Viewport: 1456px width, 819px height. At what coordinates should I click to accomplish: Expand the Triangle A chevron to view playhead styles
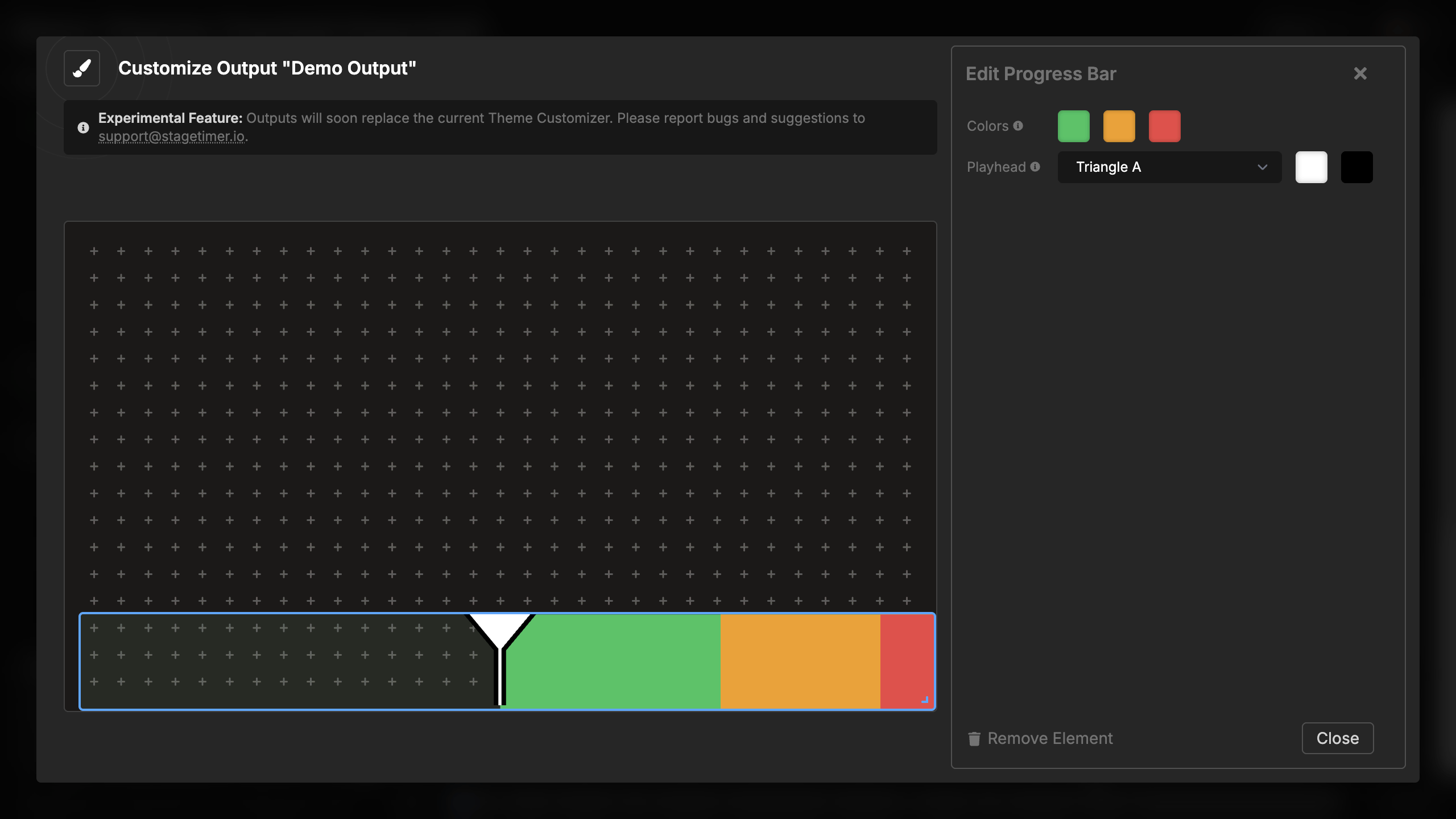(1262, 167)
